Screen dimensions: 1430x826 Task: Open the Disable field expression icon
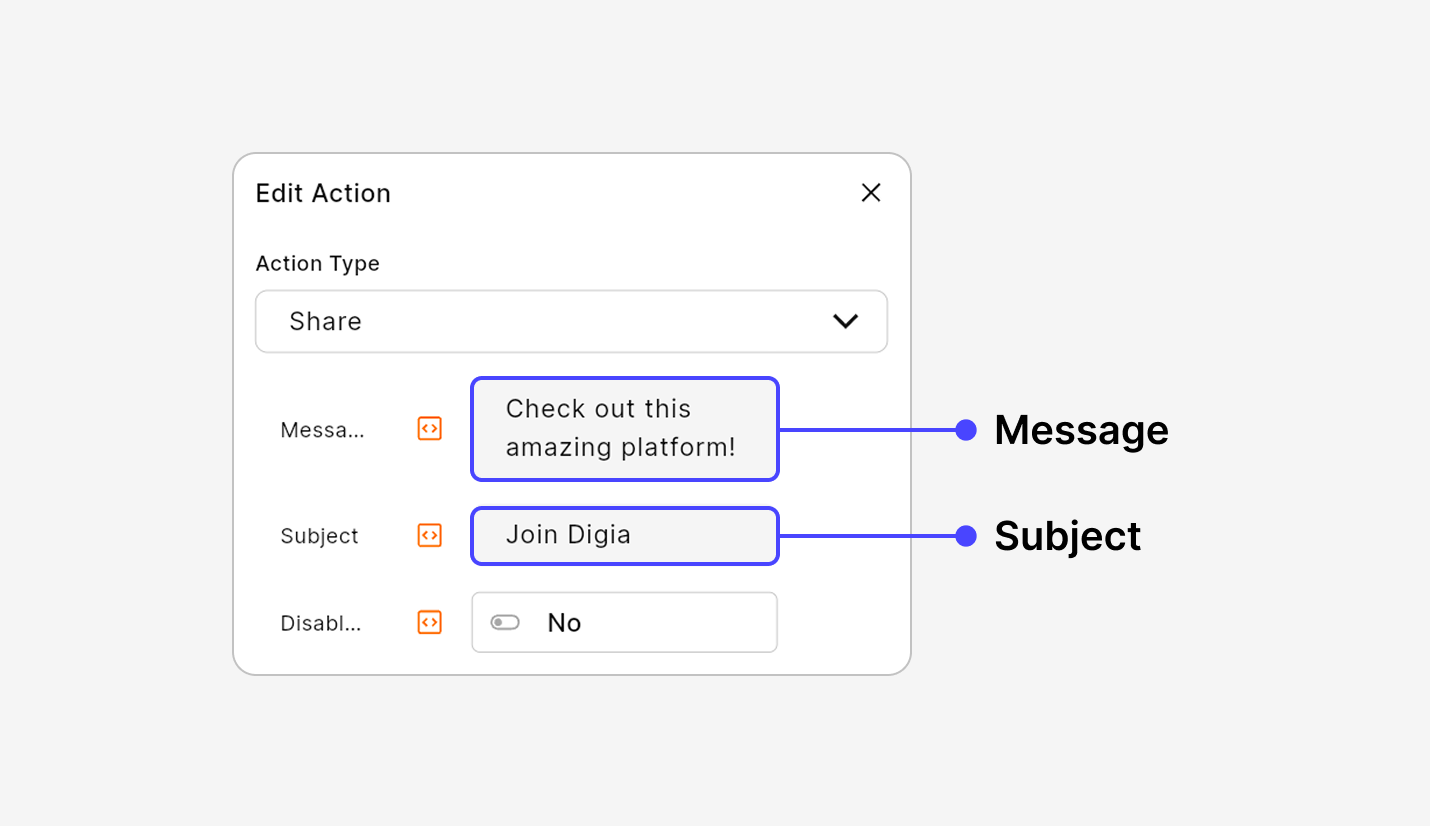tap(429, 622)
